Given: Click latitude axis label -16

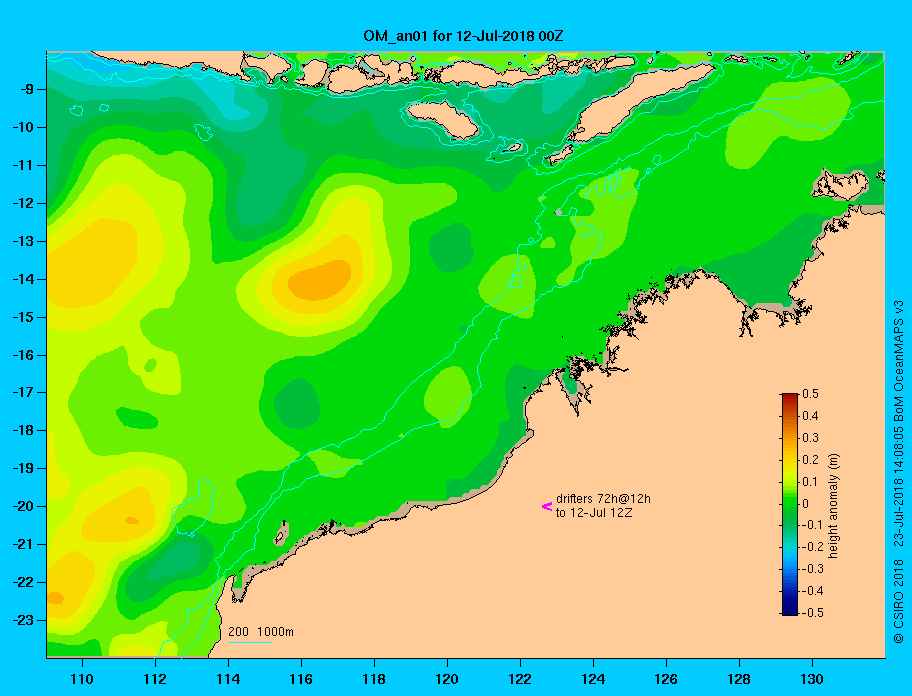Looking at the screenshot, I should (x=23, y=355).
